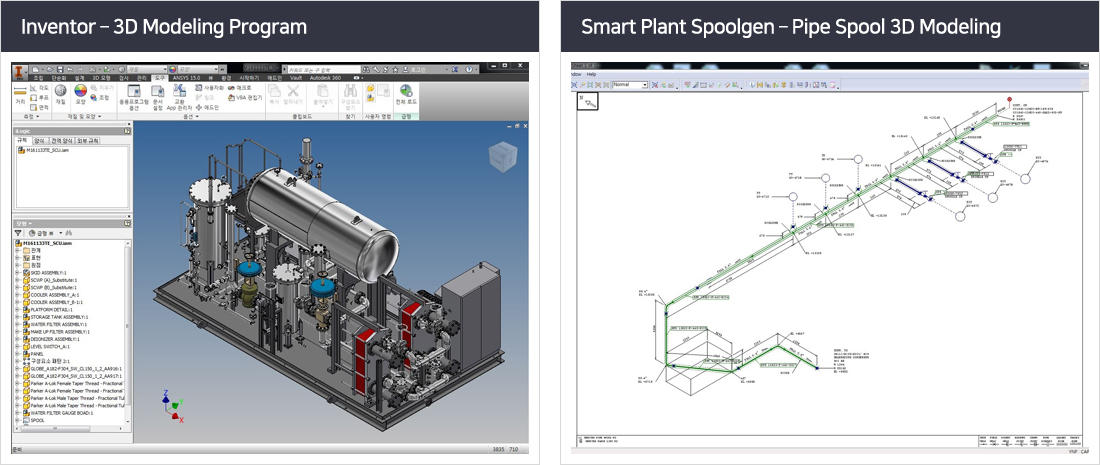
Task: Open the 모형 browser header dropdown
Action: [31, 223]
